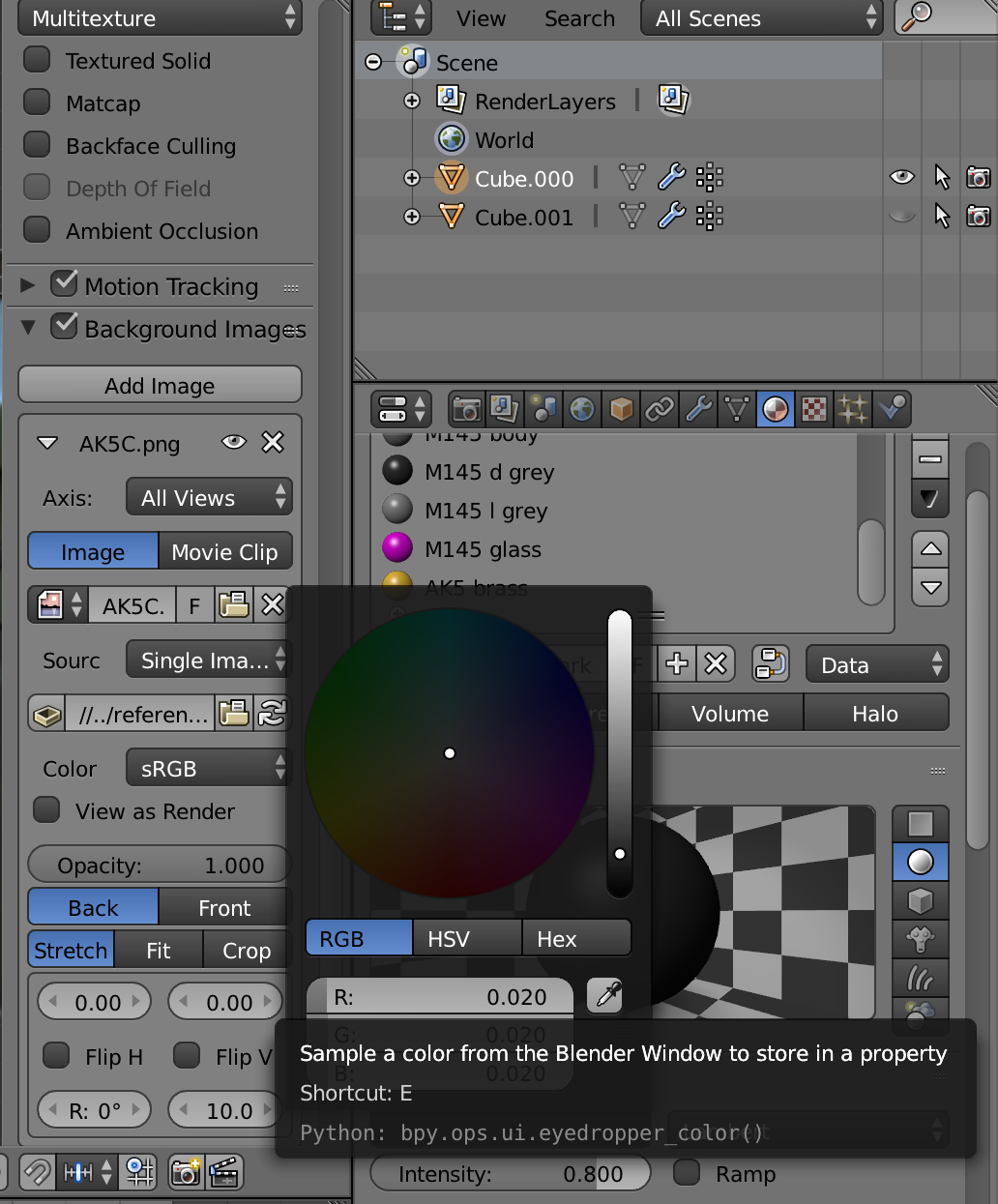
Task: Expand the Motion Tracking panel
Action: pyautogui.click(x=28, y=285)
